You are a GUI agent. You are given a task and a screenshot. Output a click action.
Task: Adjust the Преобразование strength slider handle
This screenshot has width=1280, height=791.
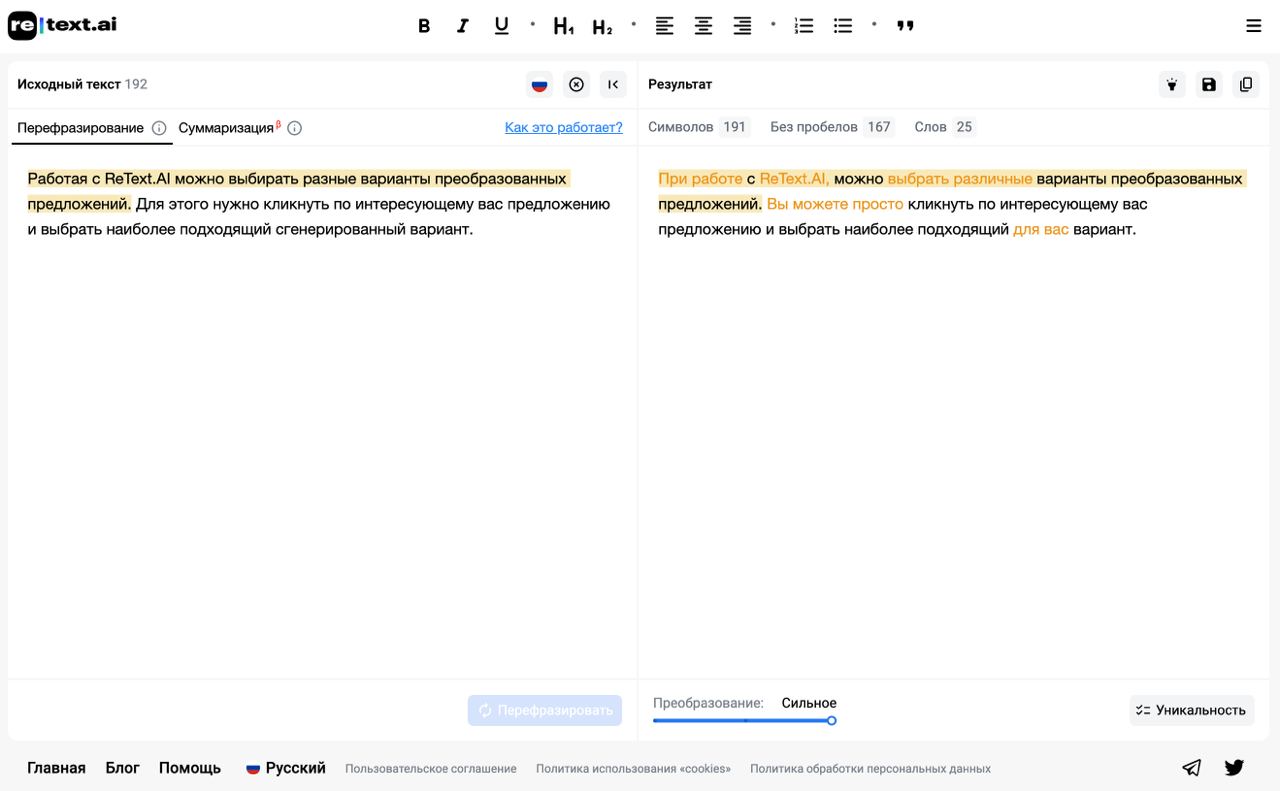pos(831,720)
